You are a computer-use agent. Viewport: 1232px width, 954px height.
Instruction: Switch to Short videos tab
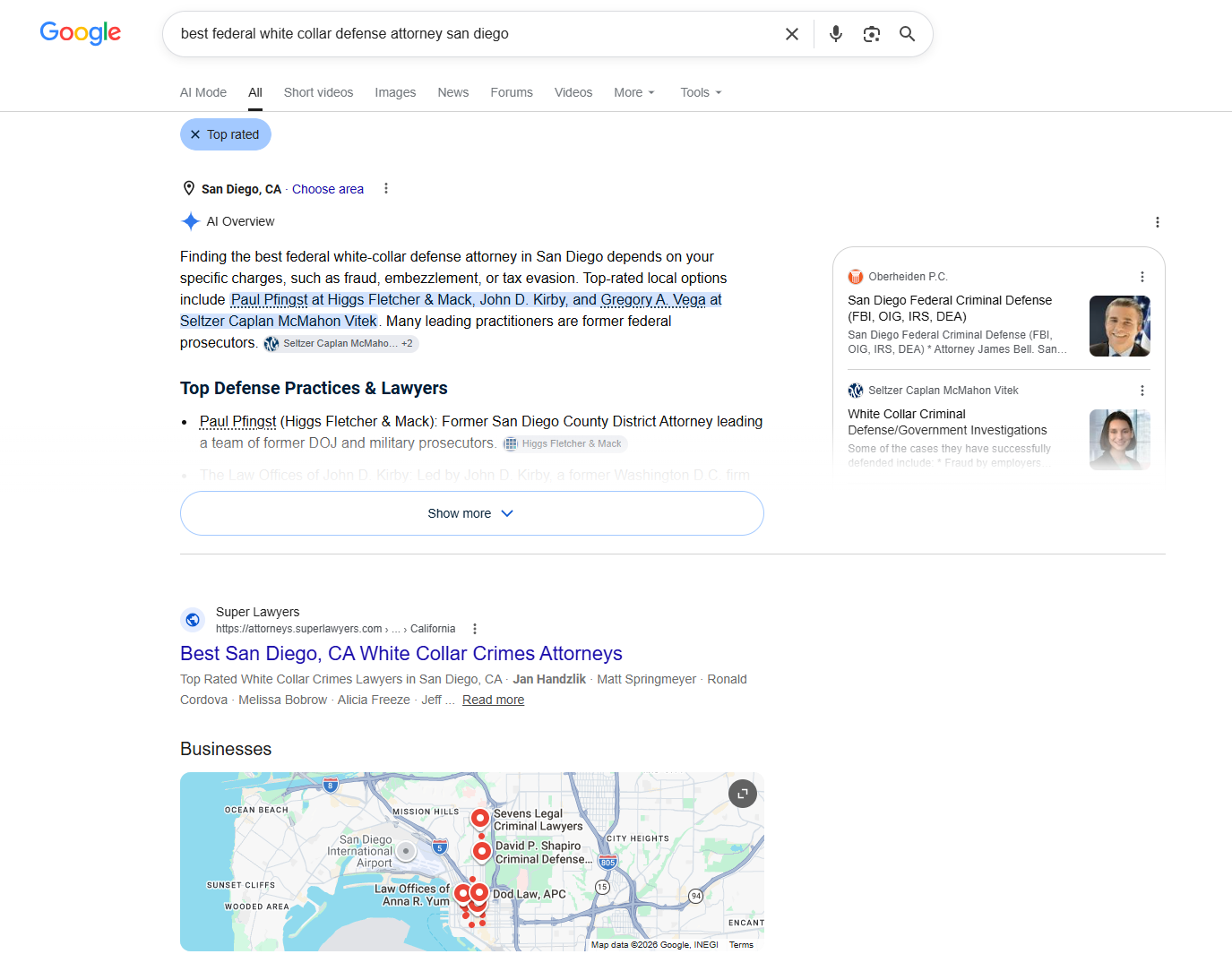click(318, 92)
